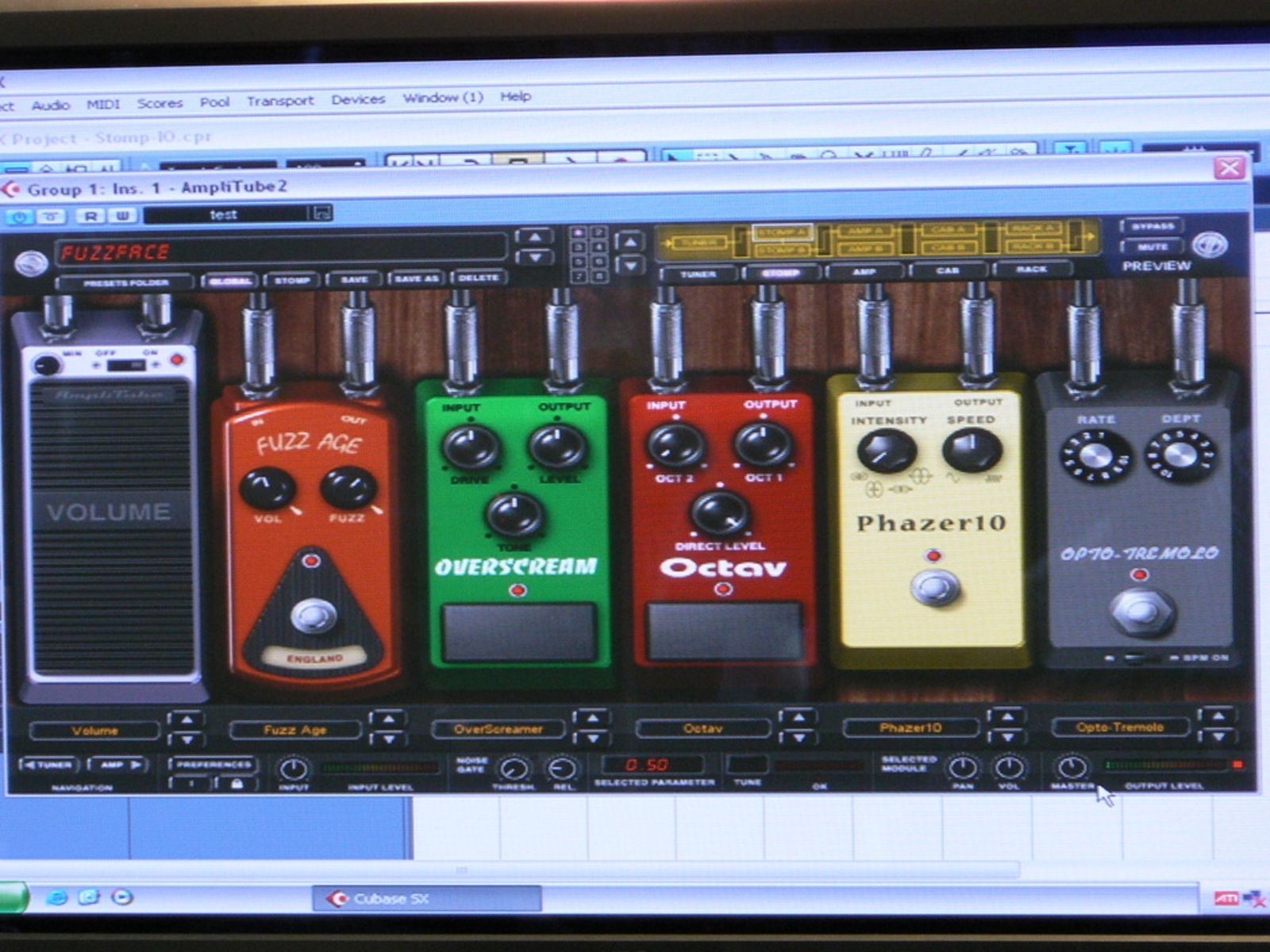Toggle the Volume pedal OFF/ON switch

coord(127,365)
